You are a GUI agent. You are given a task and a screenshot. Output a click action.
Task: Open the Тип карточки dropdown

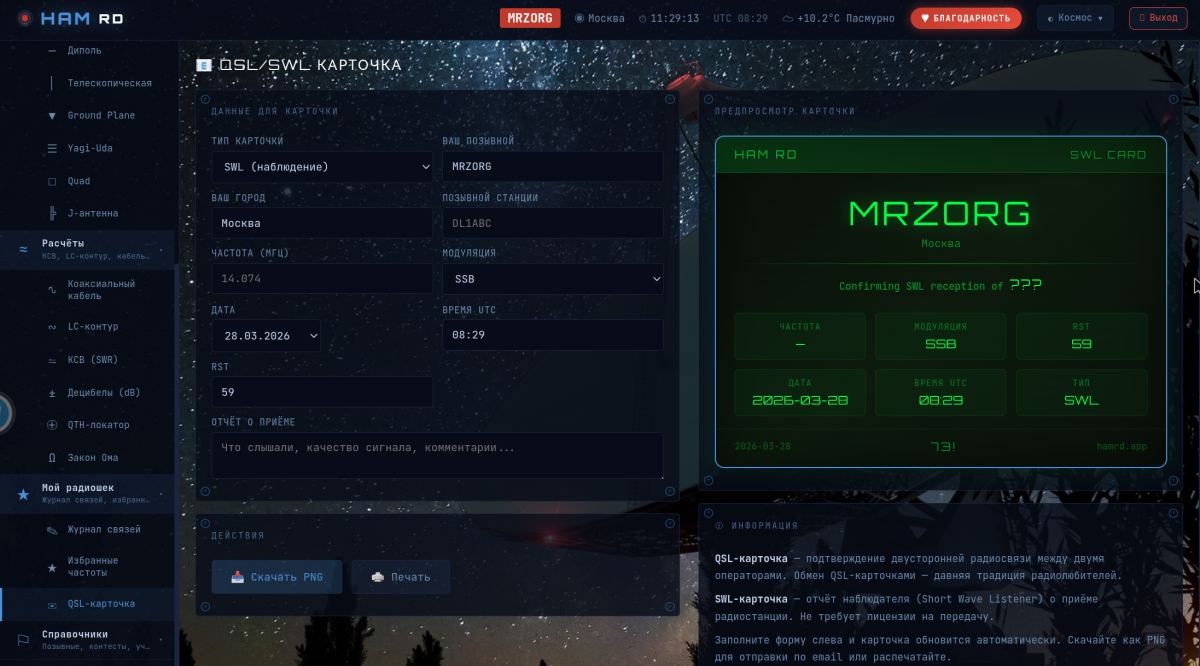pos(322,167)
